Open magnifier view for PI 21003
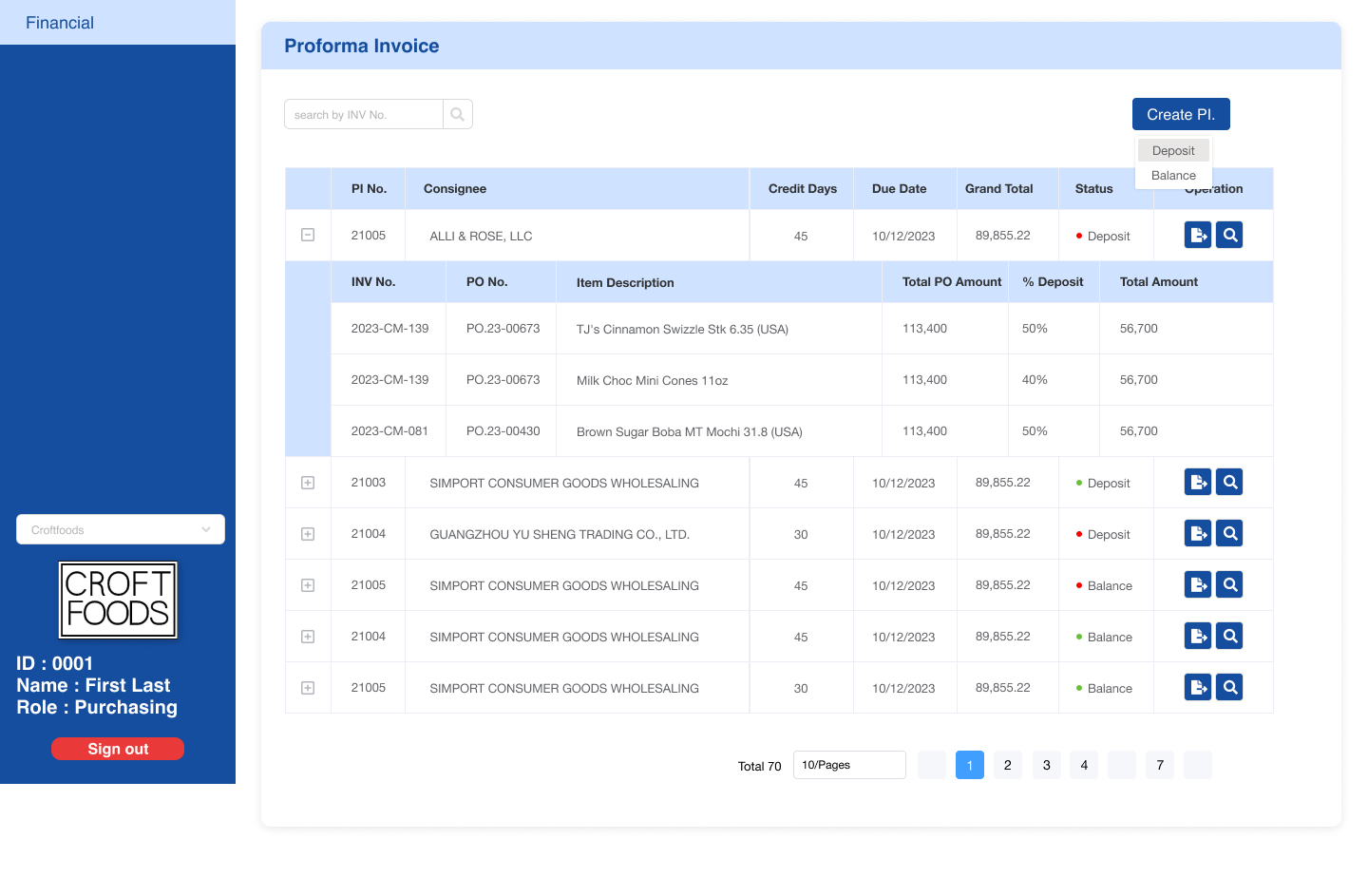Screen dimensions: 1368x896 click(x=1230, y=482)
